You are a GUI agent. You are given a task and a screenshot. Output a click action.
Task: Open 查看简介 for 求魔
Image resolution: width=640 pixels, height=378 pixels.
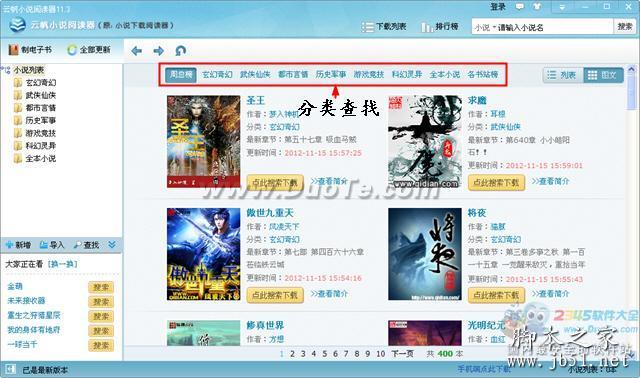[550, 181]
